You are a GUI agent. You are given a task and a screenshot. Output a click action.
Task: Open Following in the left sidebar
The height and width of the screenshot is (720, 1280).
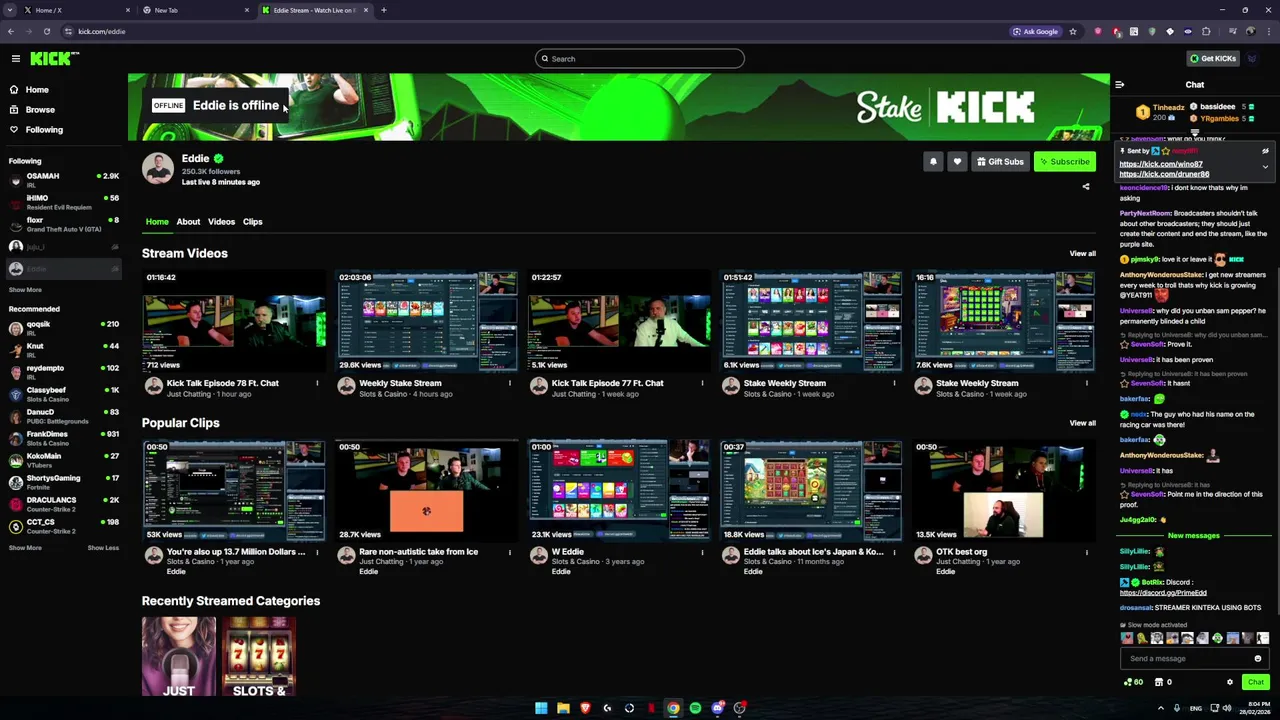coord(44,130)
